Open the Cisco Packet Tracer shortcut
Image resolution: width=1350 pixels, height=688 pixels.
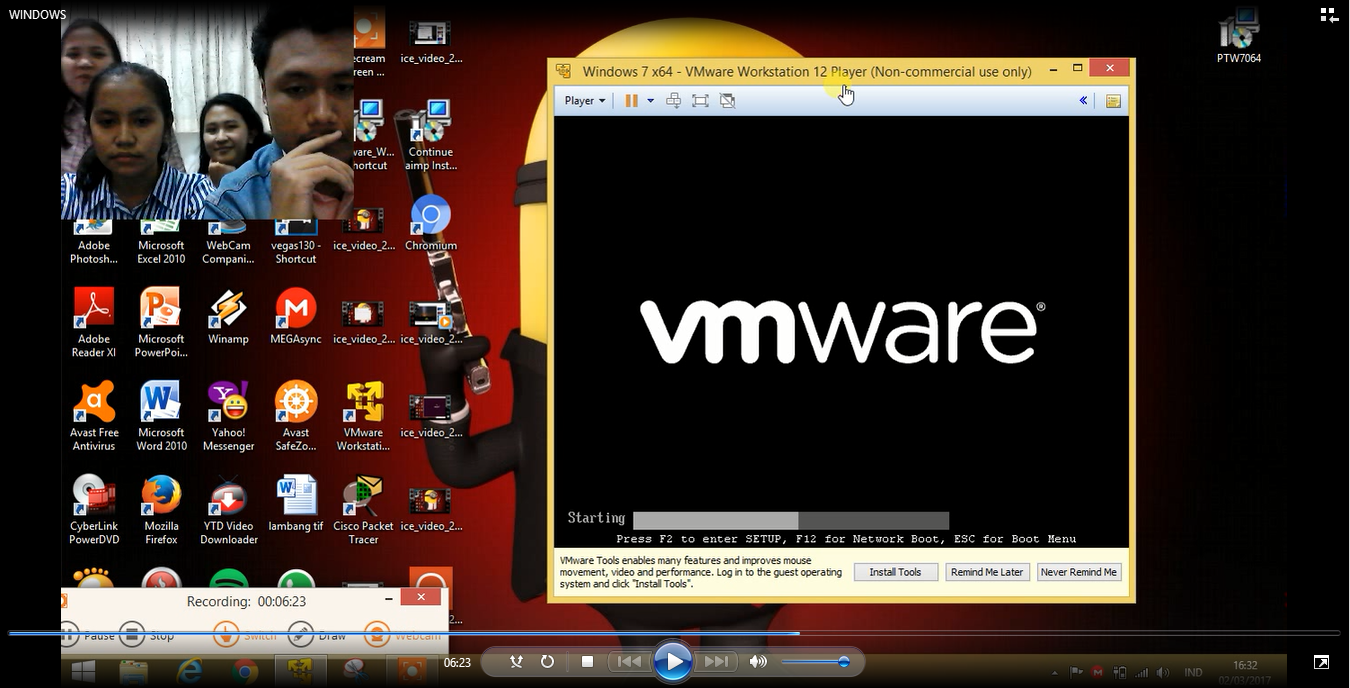(363, 510)
